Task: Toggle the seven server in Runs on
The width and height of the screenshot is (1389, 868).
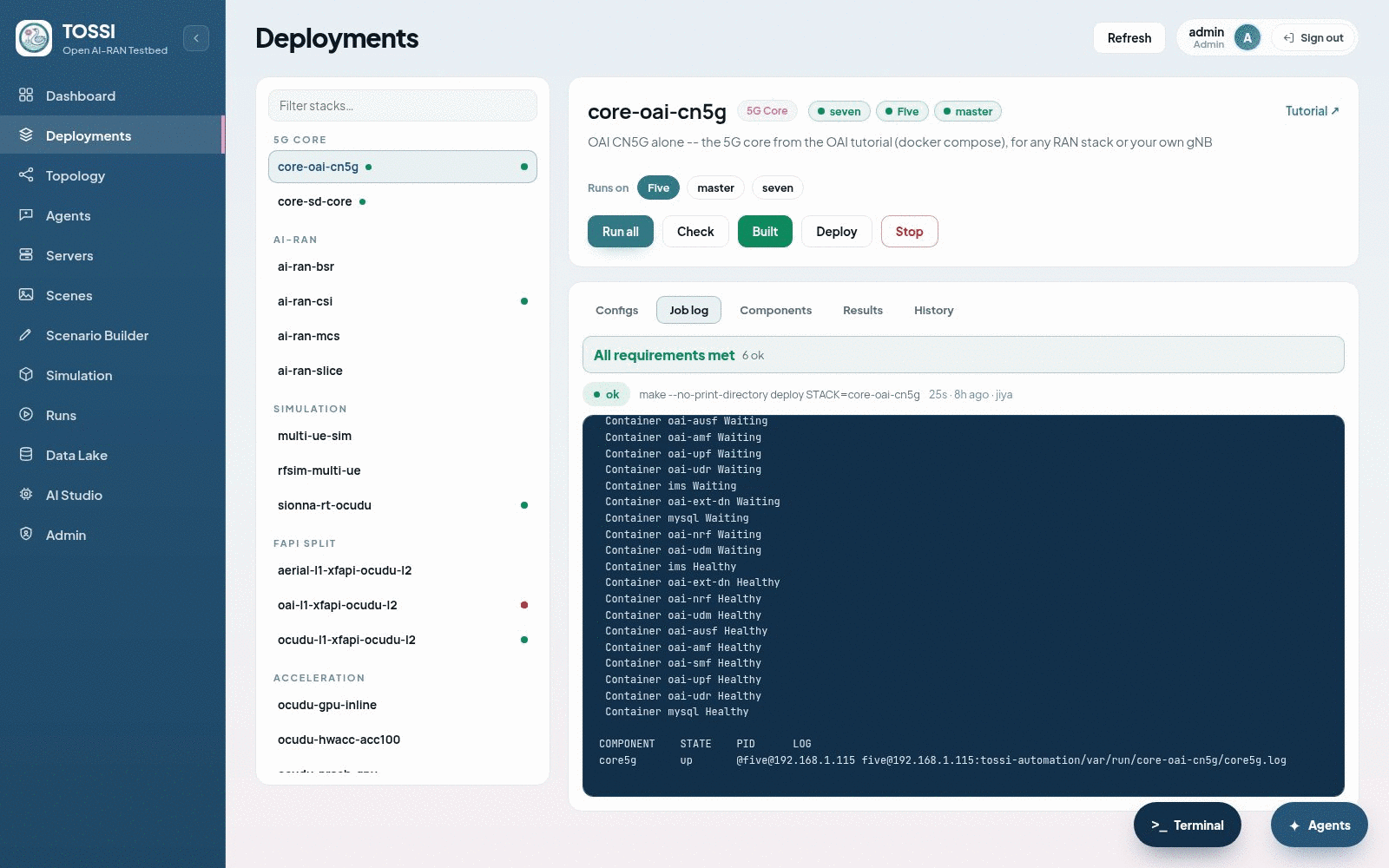Action: [x=778, y=187]
